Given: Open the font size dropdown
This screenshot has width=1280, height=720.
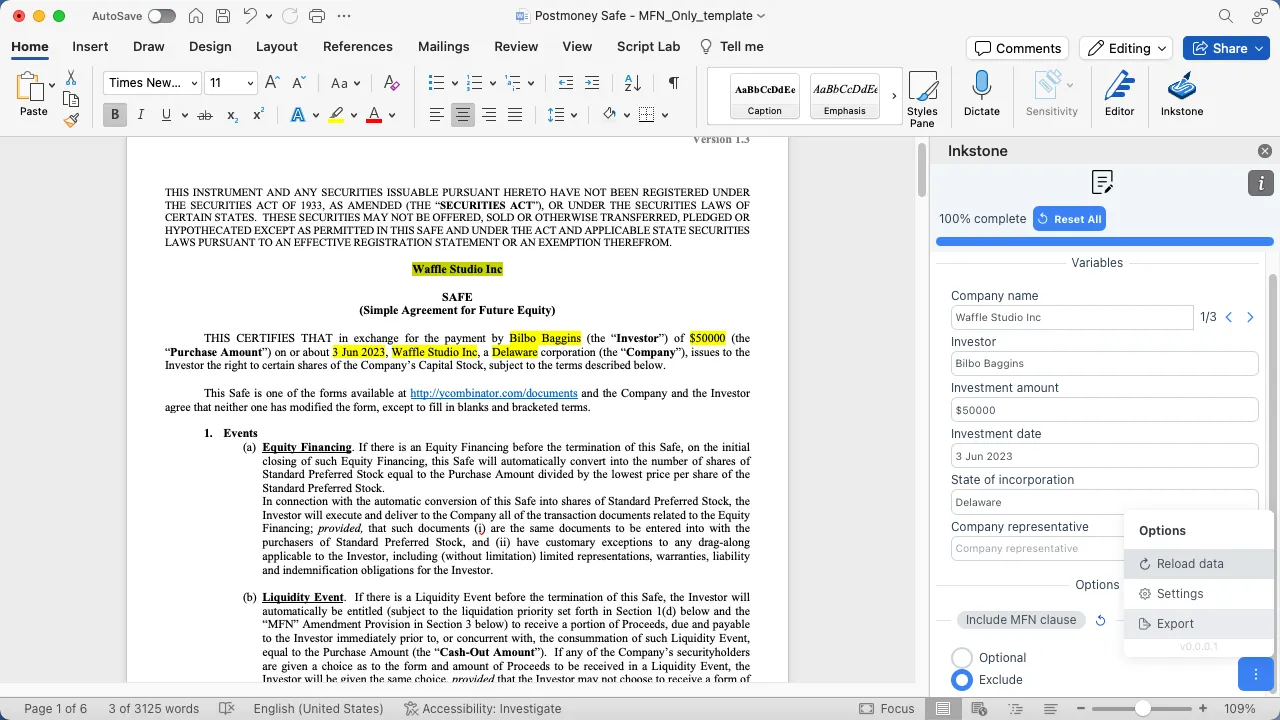Looking at the screenshot, I should pos(250,83).
